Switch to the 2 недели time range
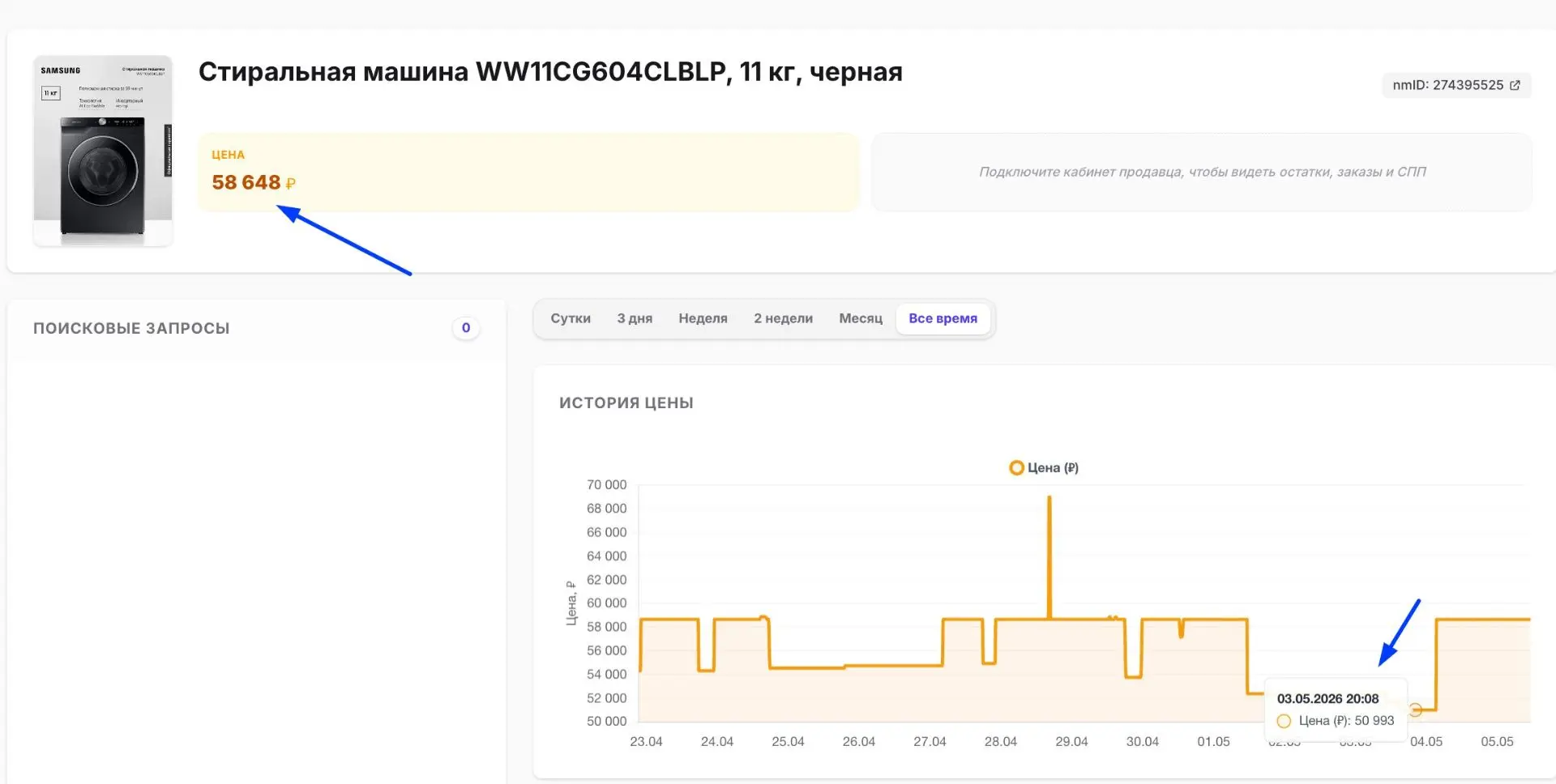Viewport: 1556px width, 784px height. [783, 318]
